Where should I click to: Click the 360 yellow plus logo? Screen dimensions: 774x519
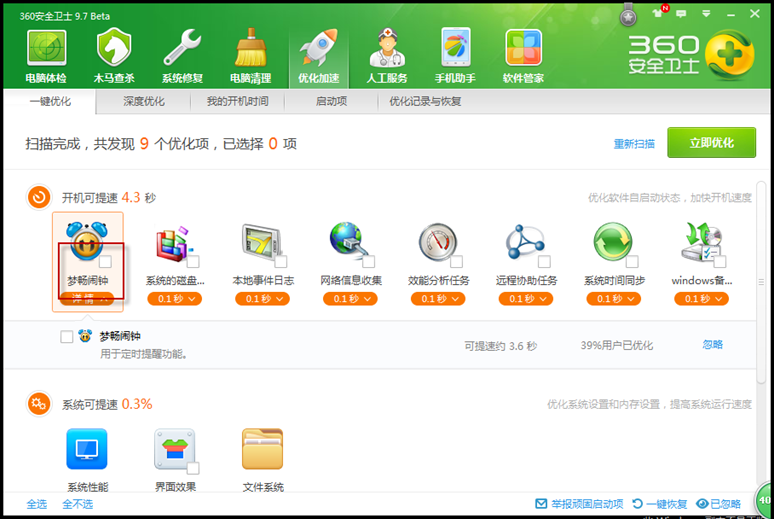click(x=730, y=55)
